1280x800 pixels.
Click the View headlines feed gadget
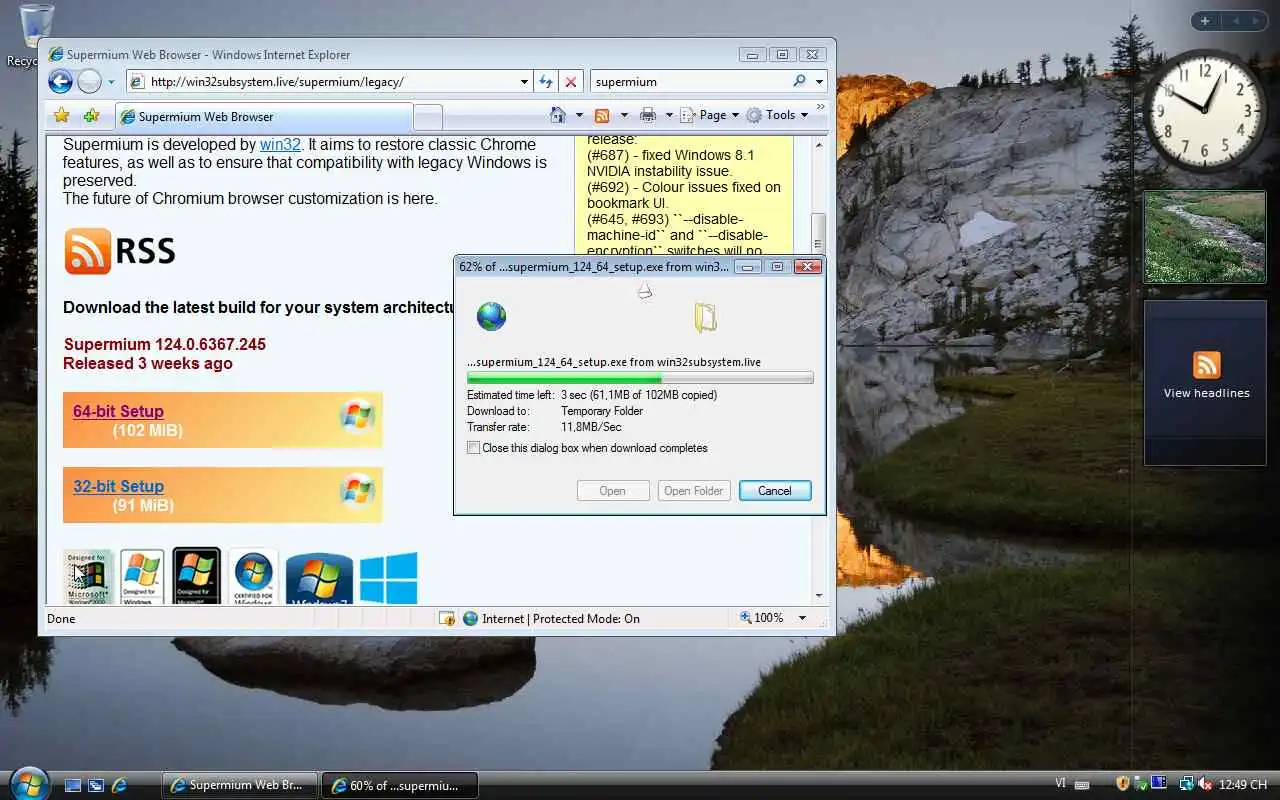click(x=1206, y=382)
